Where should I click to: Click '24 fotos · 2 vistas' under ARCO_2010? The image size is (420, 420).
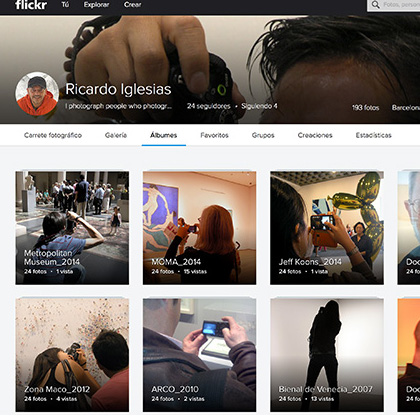(178, 399)
